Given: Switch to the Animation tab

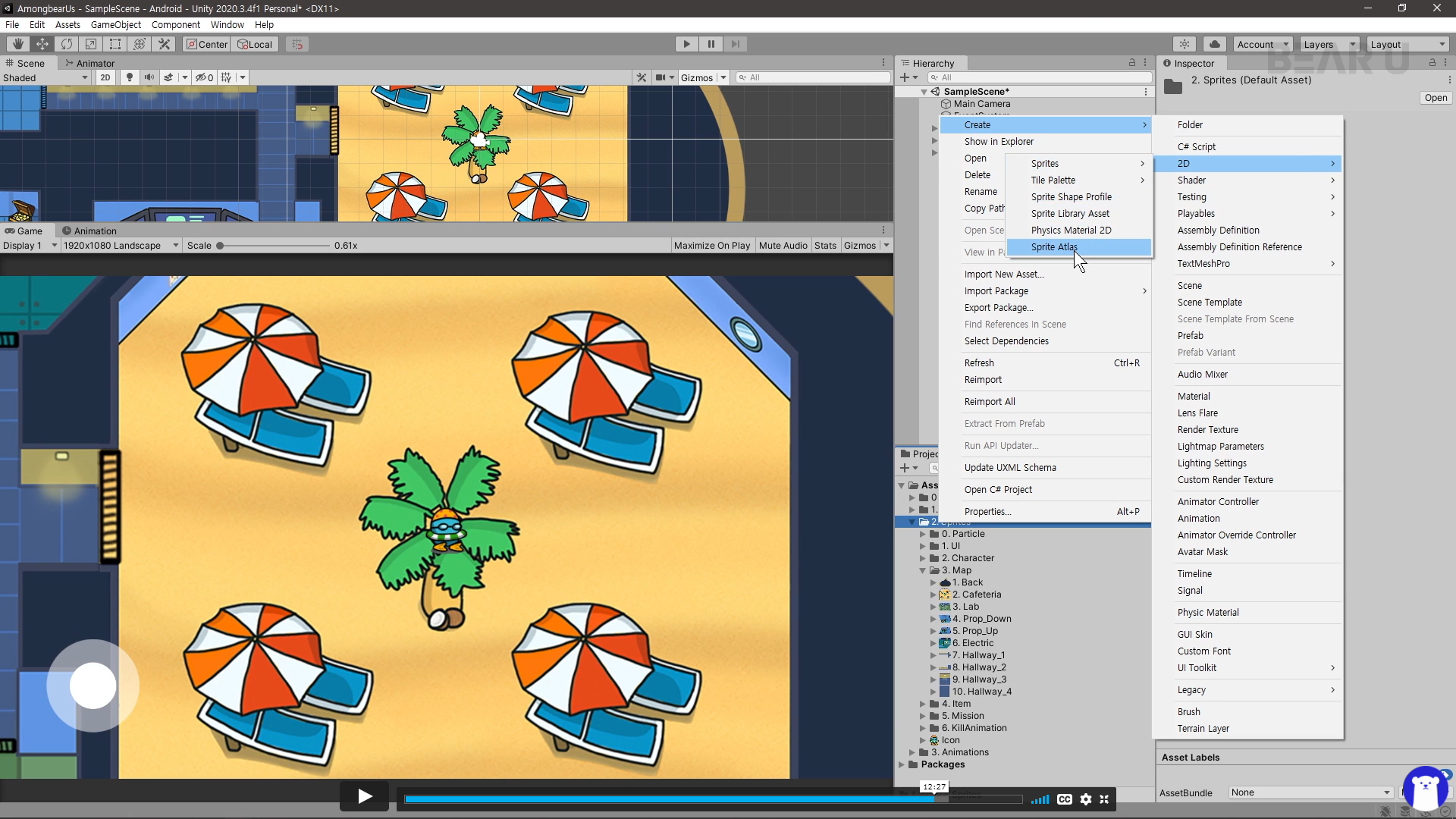Looking at the screenshot, I should pos(89,231).
